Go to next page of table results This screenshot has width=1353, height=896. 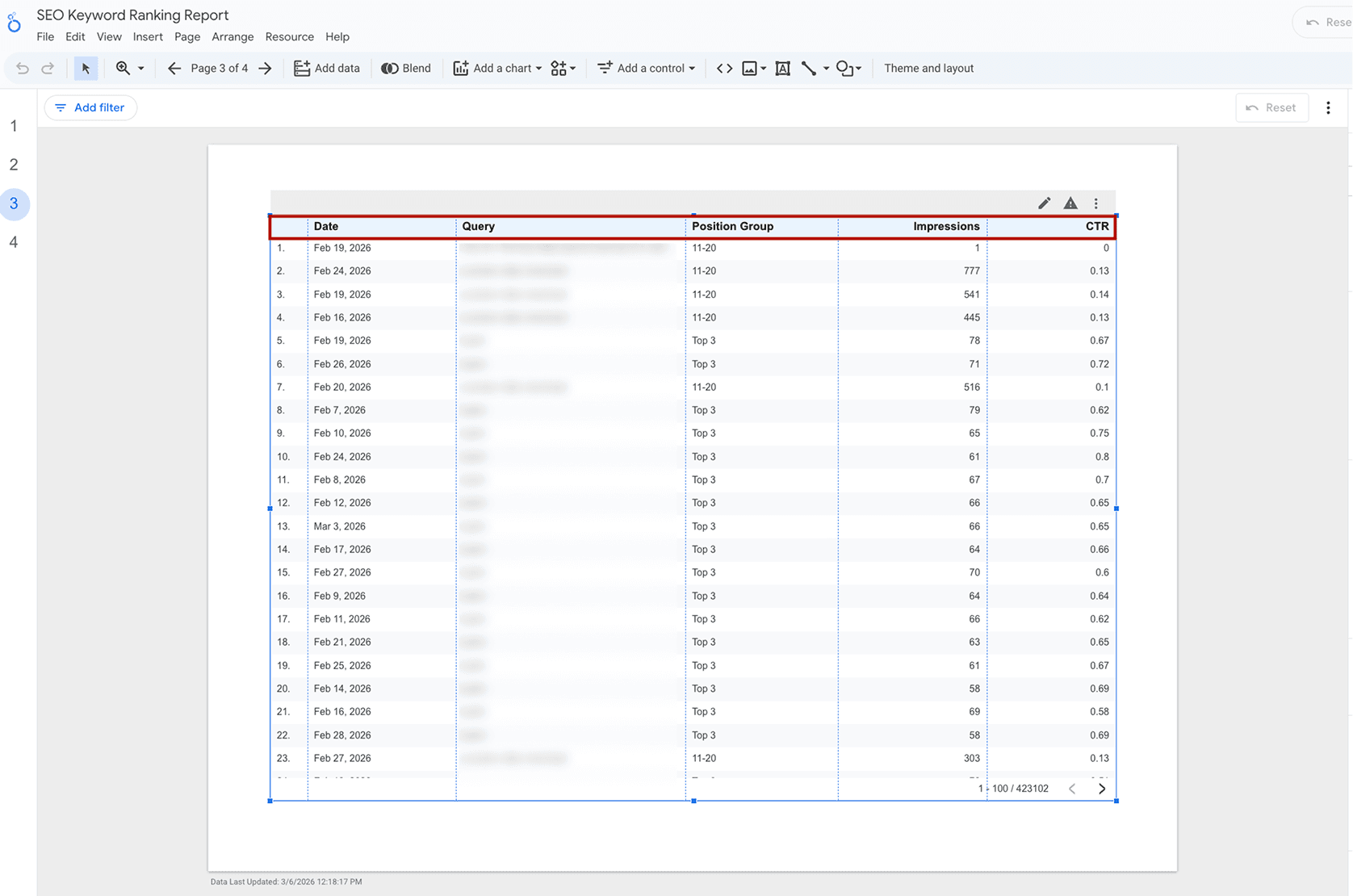[1101, 789]
